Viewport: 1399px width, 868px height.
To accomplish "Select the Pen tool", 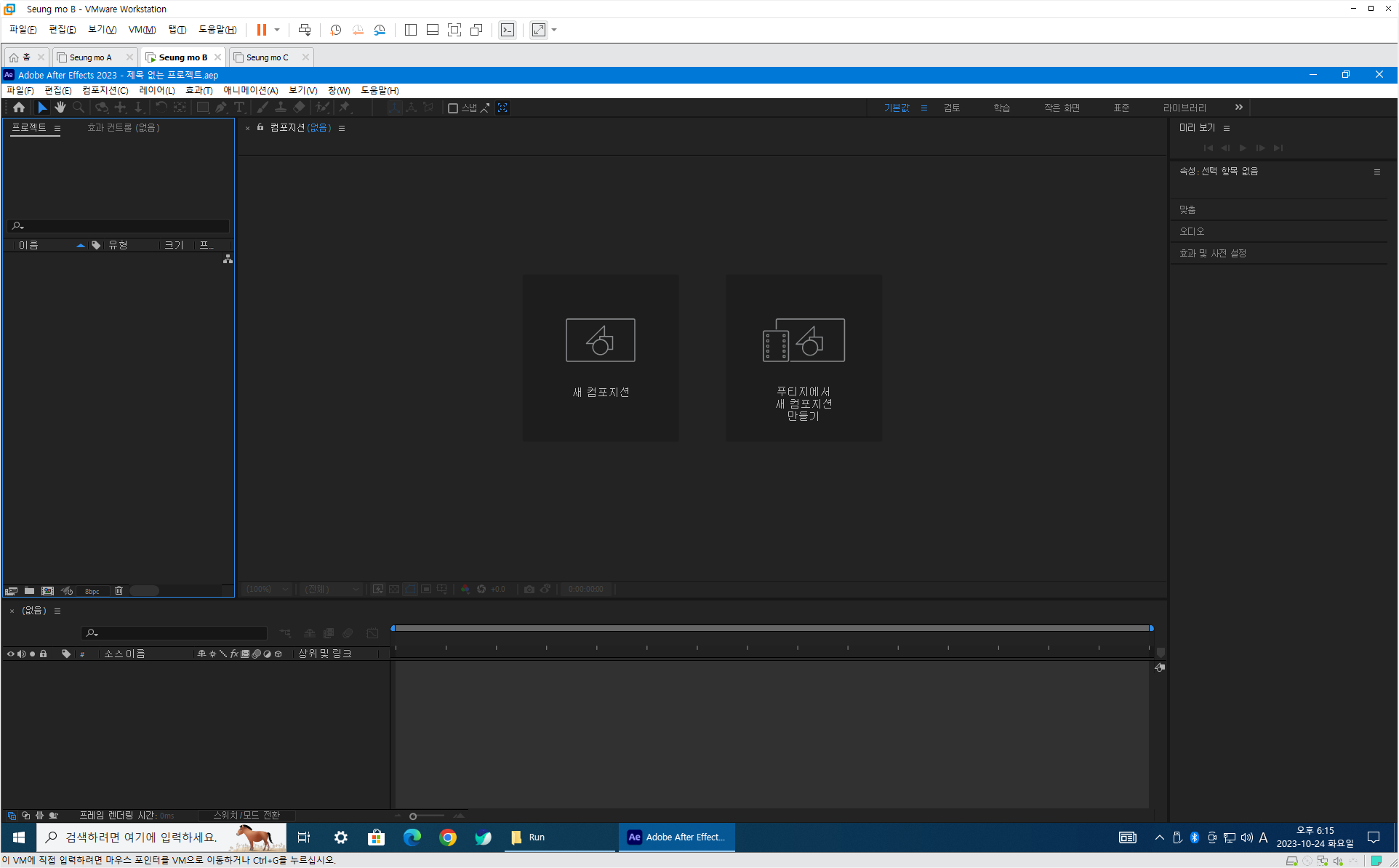I will [x=221, y=108].
